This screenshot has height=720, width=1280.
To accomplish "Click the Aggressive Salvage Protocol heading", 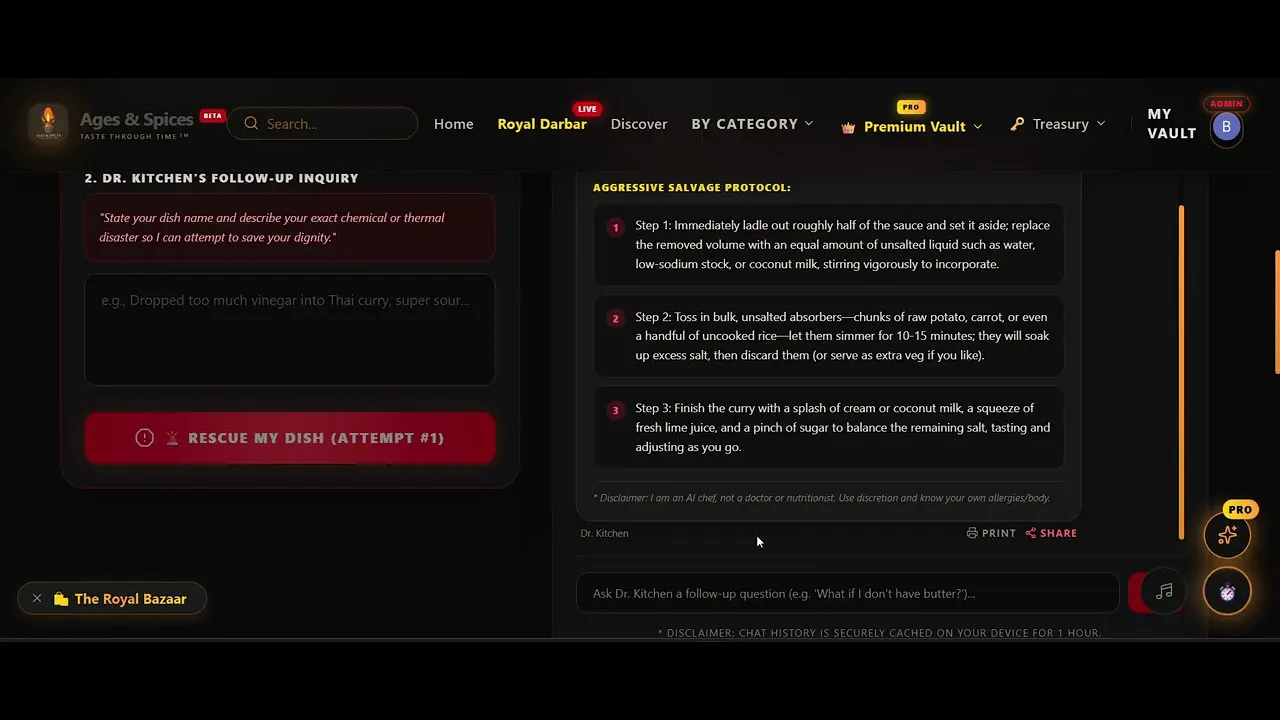I will click(692, 187).
